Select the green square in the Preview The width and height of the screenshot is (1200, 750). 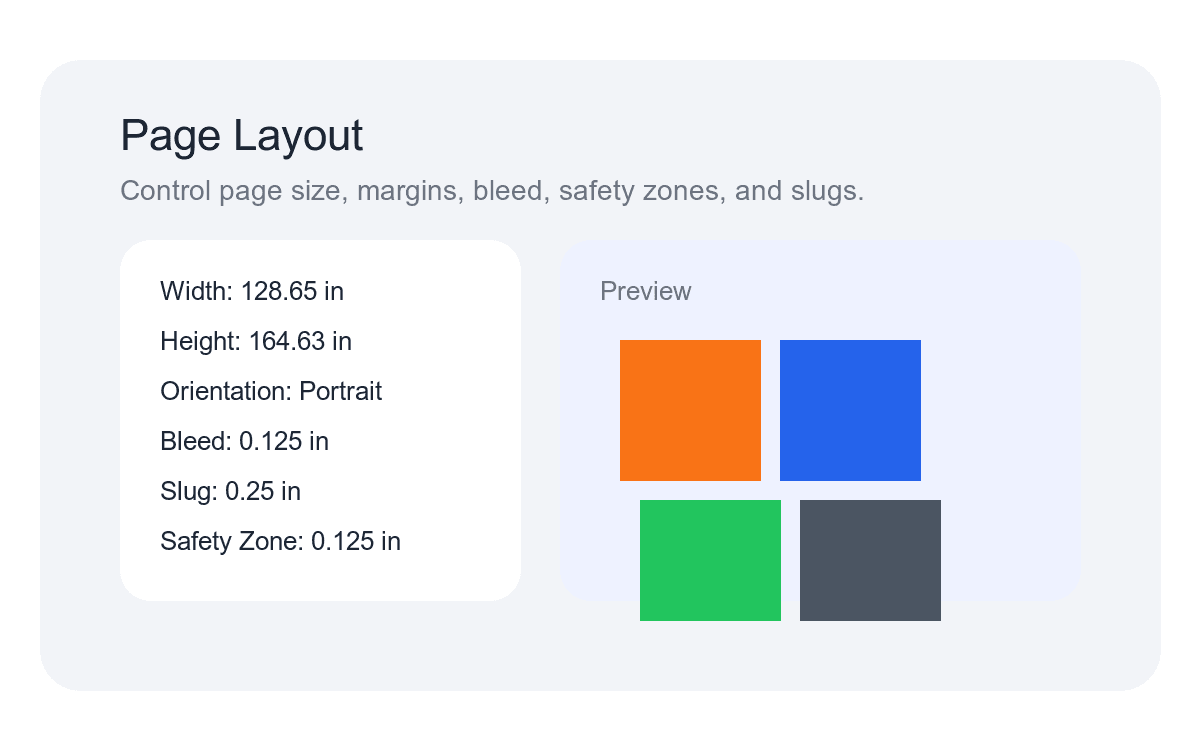click(710, 560)
